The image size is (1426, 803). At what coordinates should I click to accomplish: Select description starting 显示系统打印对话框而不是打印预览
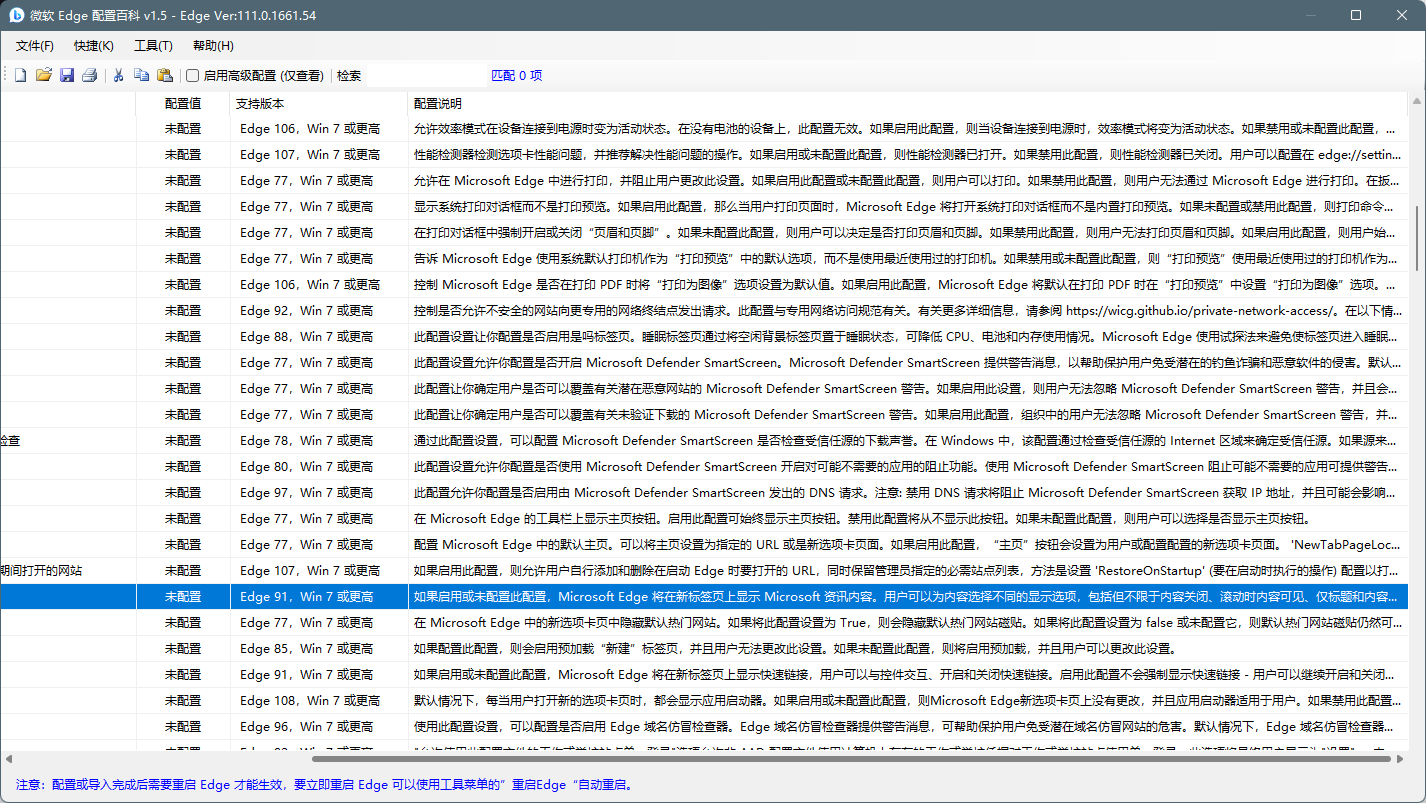click(908, 206)
